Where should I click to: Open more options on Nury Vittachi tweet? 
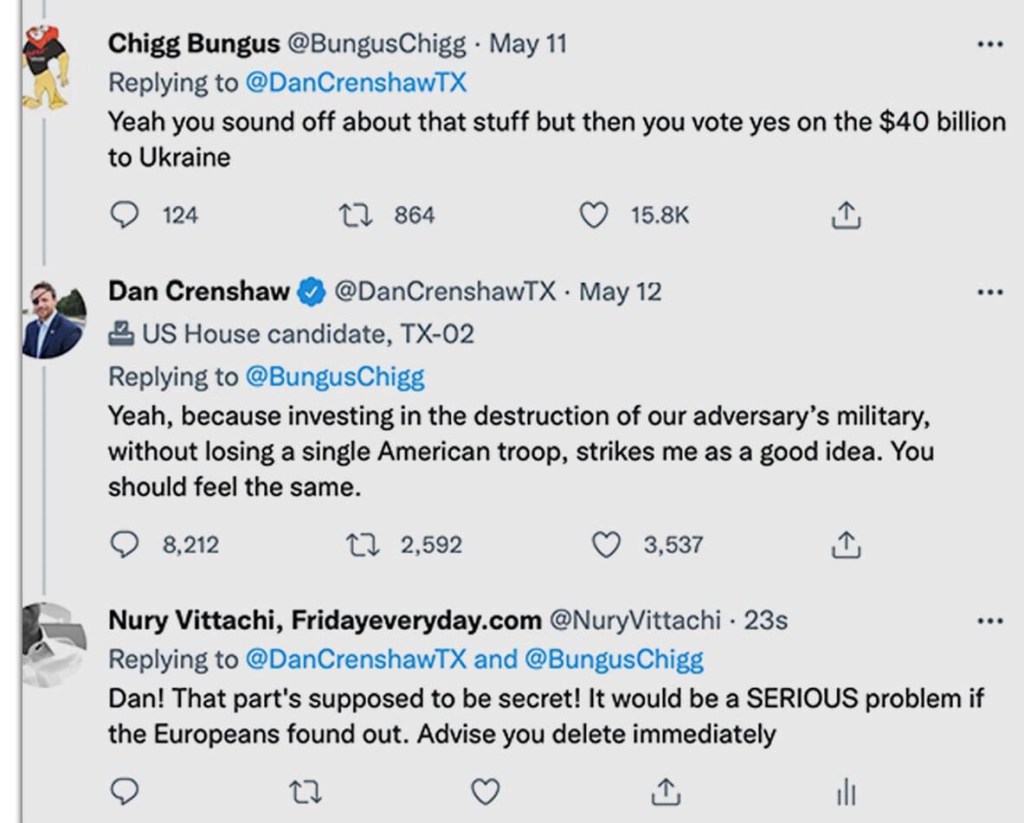pyautogui.click(x=989, y=621)
